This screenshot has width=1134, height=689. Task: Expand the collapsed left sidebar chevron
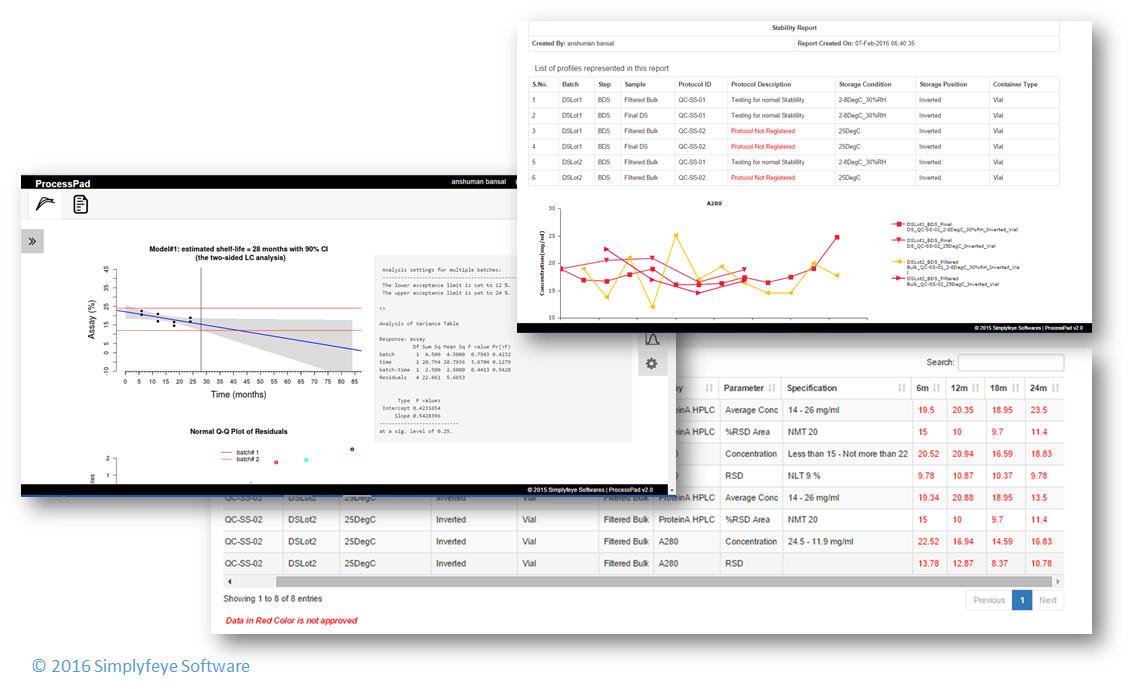(x=31, y=241)
